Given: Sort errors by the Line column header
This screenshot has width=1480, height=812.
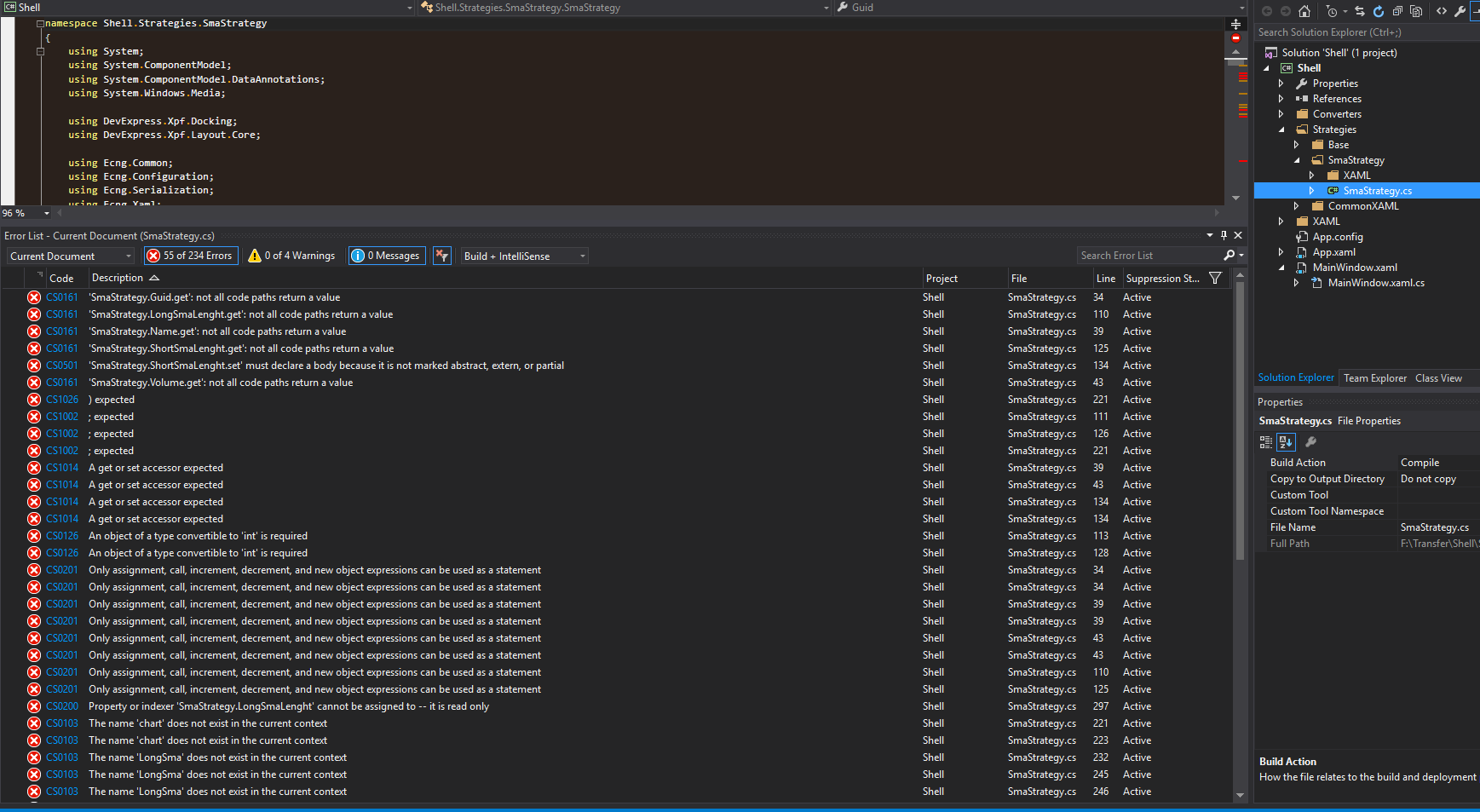Looking at the screenshot, I should click(x=1105, y=279).
